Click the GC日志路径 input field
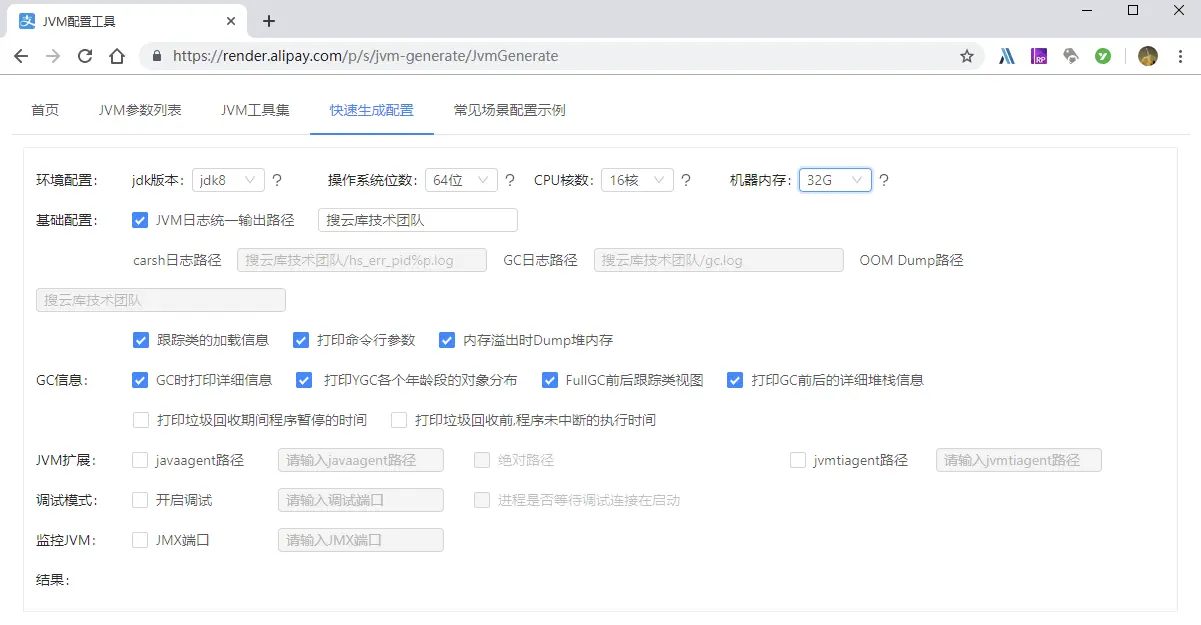This screenshot has width=1201, height=625. click(x=719, y=260)
